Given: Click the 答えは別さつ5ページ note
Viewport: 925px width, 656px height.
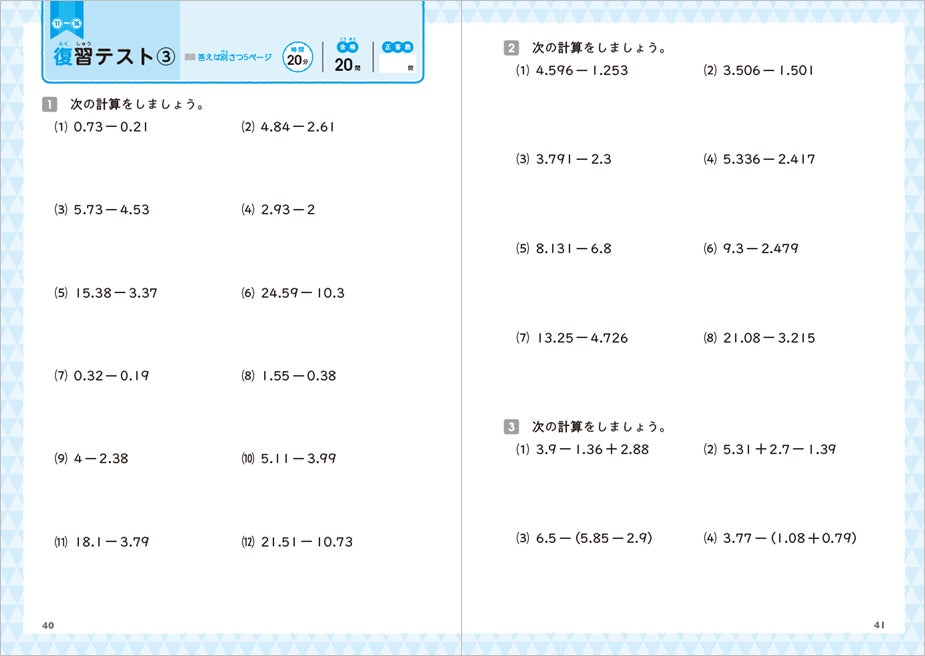Looking at the screenshot, I should [229, 57].
